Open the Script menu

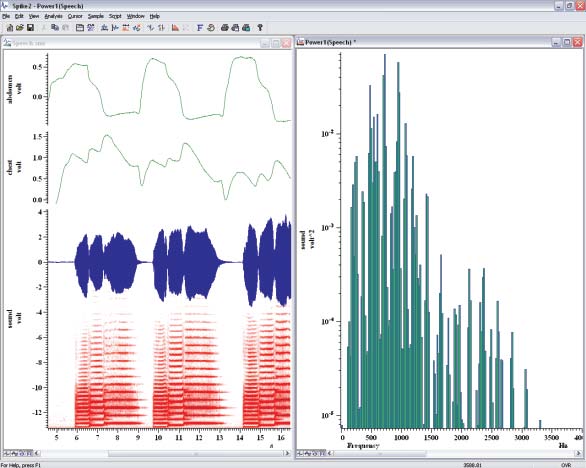click(x=115, y=16)
